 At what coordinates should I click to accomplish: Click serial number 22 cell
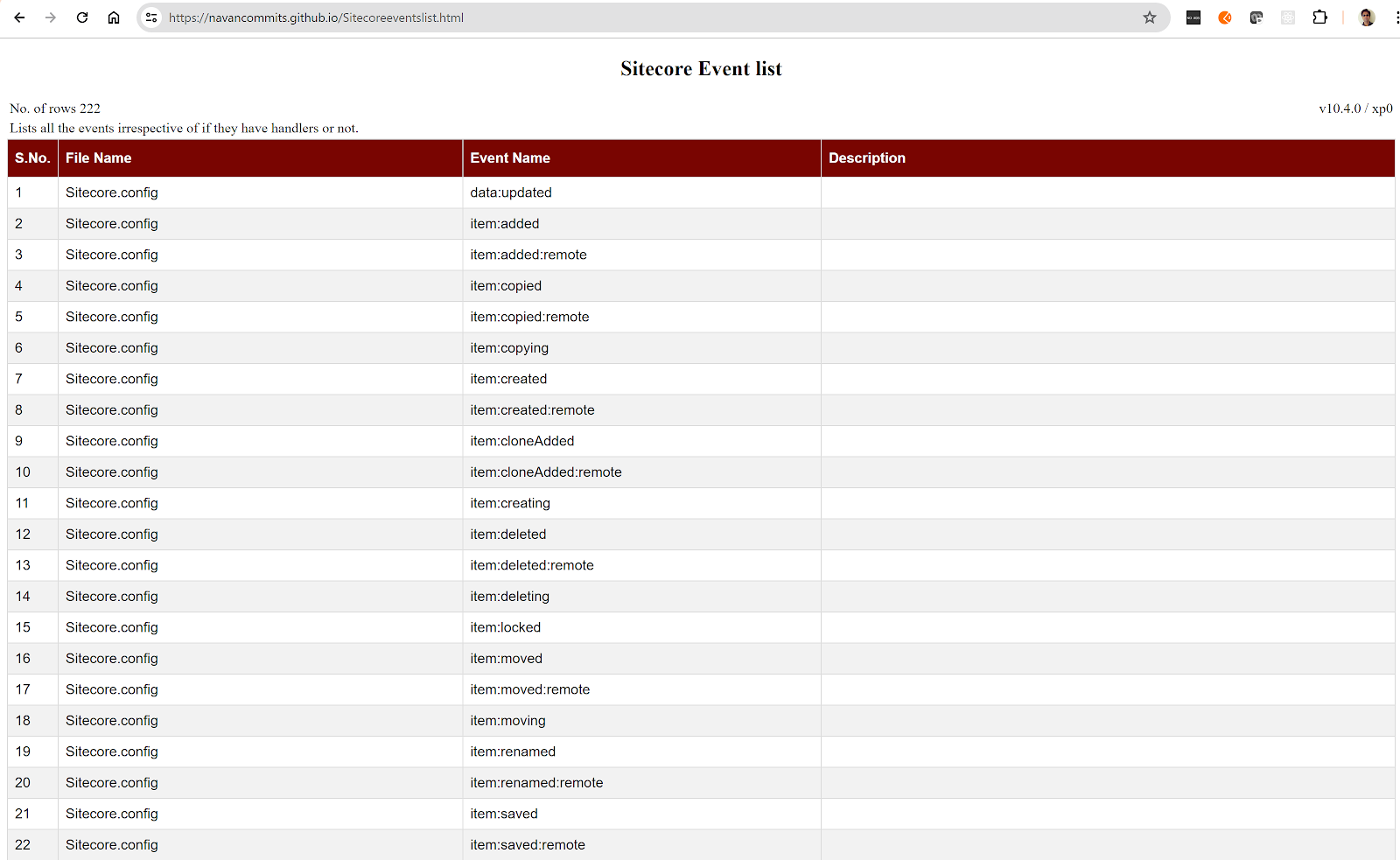pyautogui.click(x=32, y=845)
